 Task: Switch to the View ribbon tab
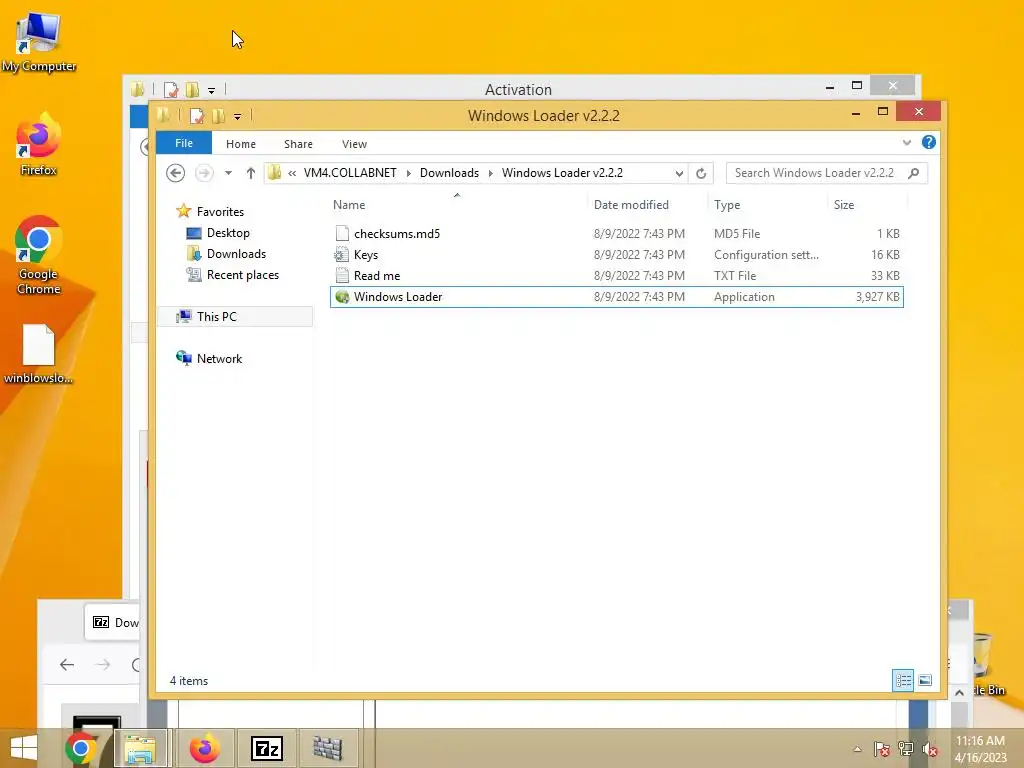point(354,144)
